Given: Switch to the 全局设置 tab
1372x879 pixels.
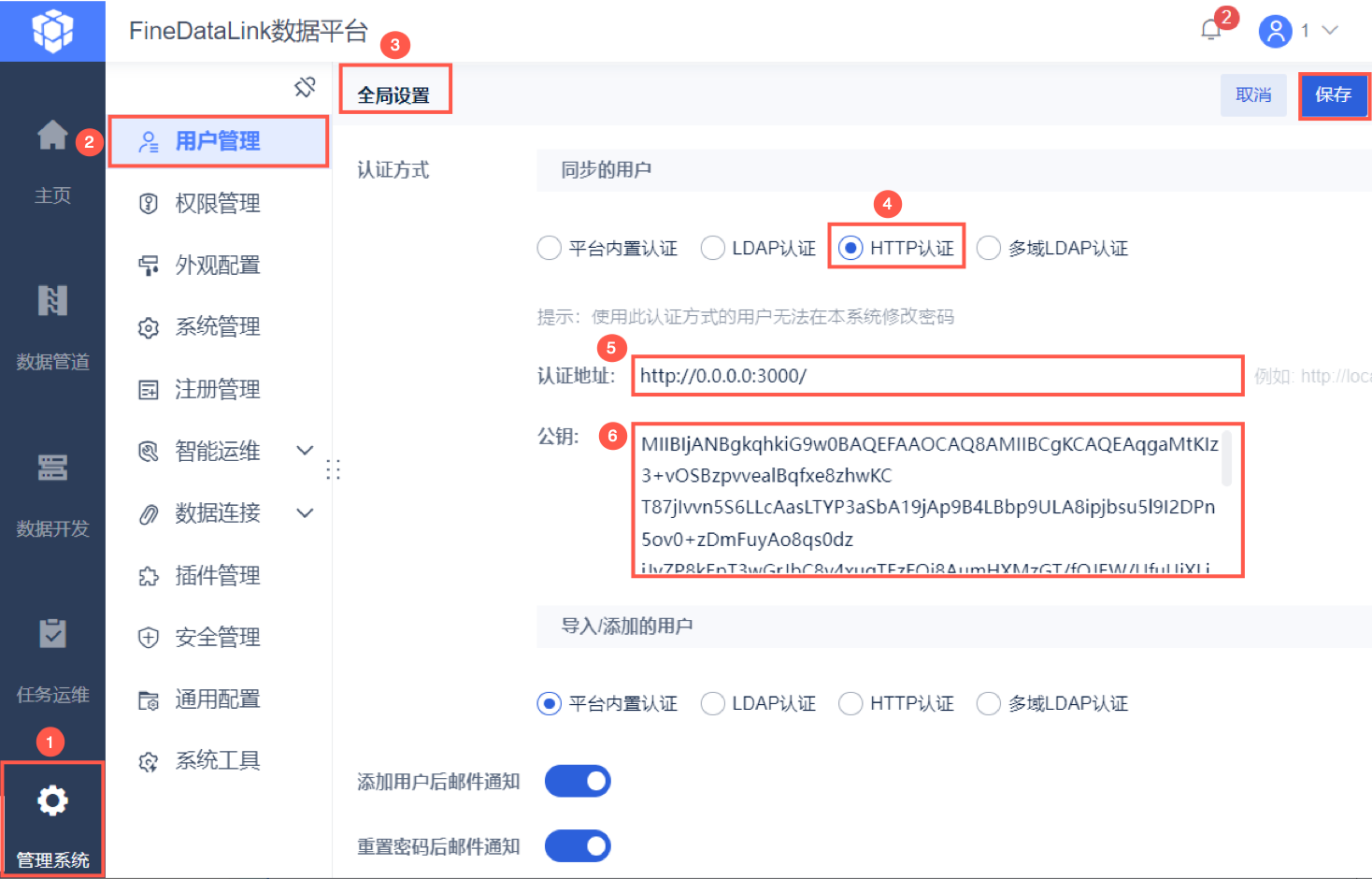Looking at the screenshot, I should pos(395,92).
